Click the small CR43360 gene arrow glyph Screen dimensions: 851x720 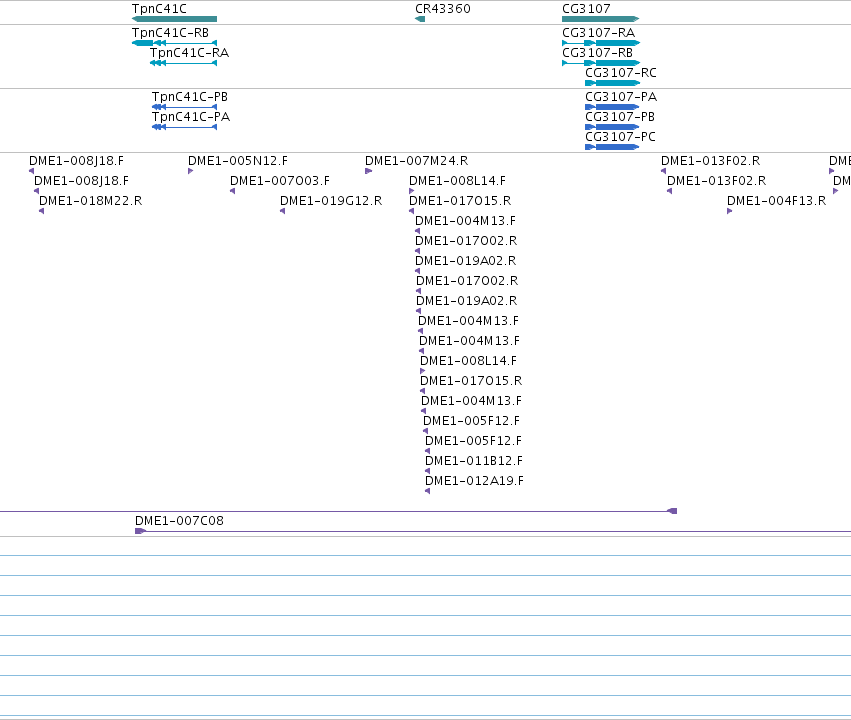pos(420,19)
